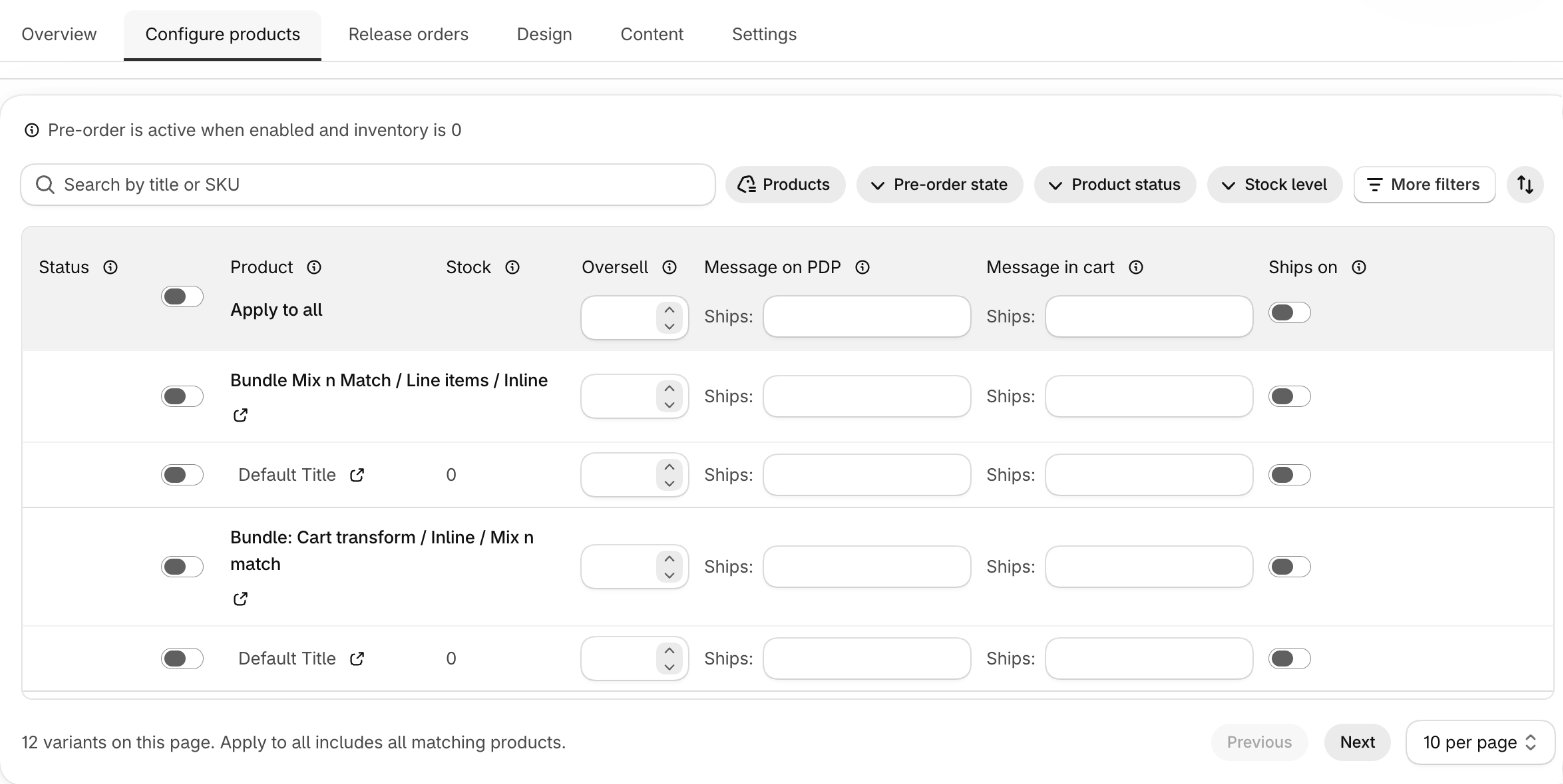Enable pre-order for Bundle Mix n Match product
This screenshot has height=784, width=1563.
click(x=182, y=396)
